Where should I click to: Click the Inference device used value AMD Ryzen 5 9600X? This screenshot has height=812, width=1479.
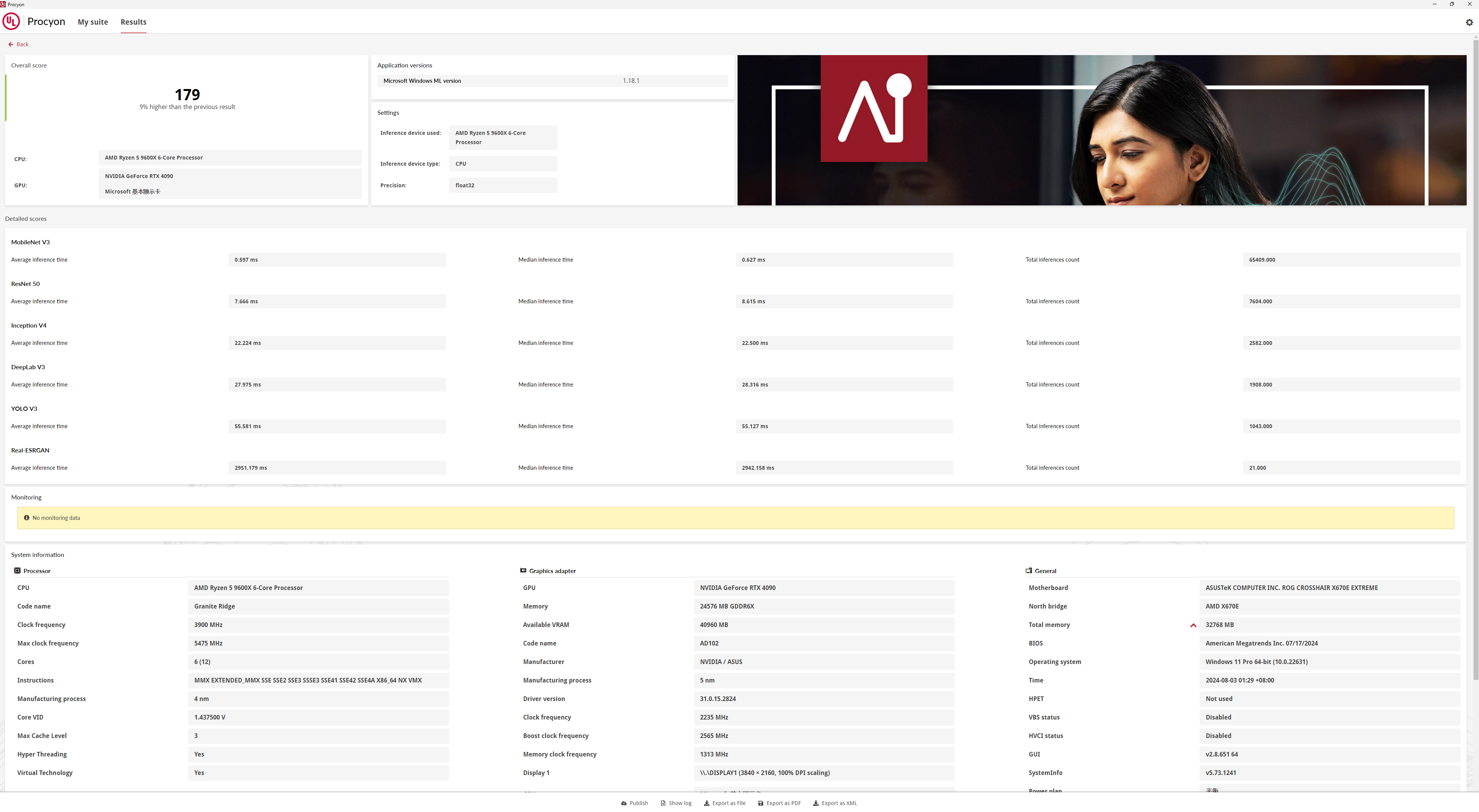(503, 138)
